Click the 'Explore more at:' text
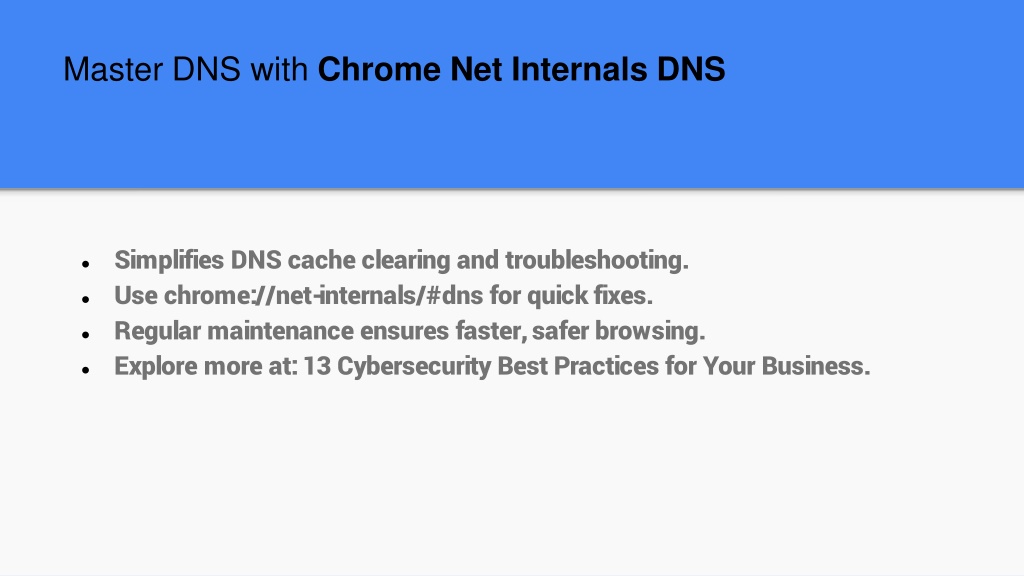 pos(206,366)
